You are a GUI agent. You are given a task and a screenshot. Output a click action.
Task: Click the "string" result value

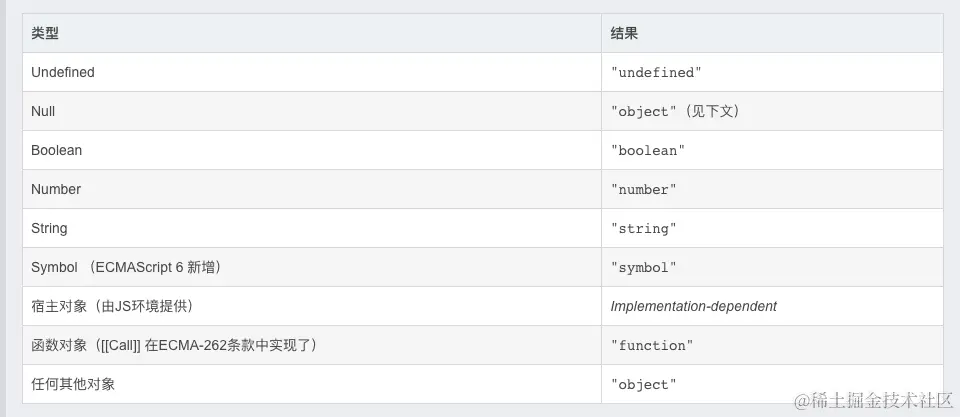click(x=644, y=229)
